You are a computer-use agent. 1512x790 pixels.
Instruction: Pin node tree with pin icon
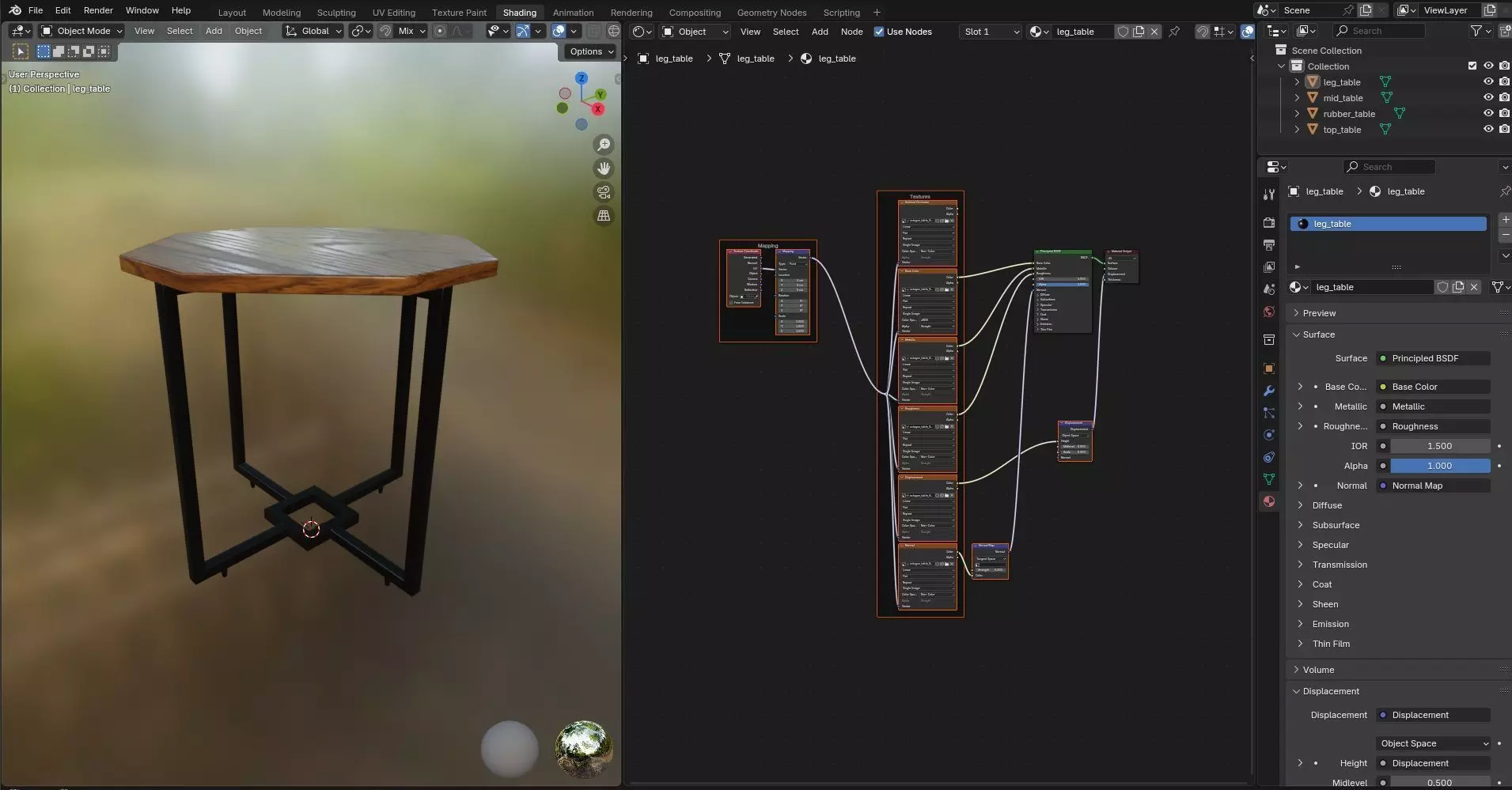1174,32
